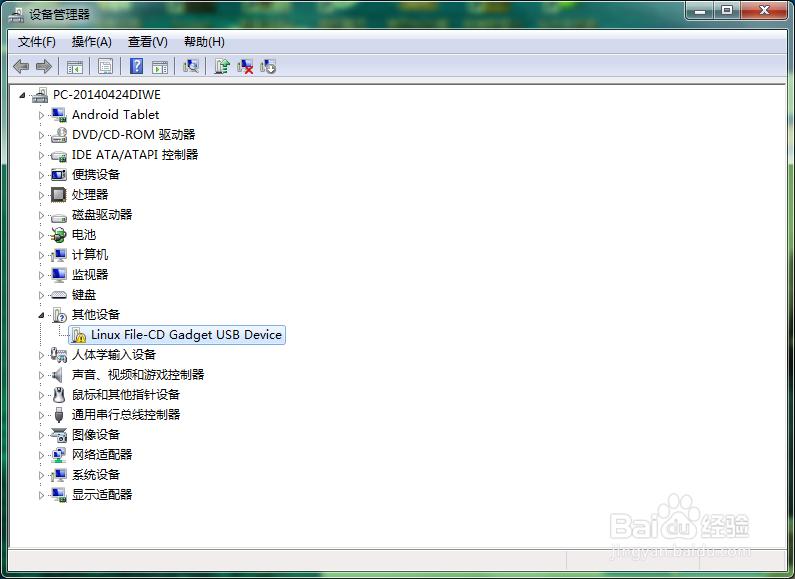Click the 监视器 monitor icon
Image resolution: width=795 pixels, height=579 pixels.
point(59,275)
